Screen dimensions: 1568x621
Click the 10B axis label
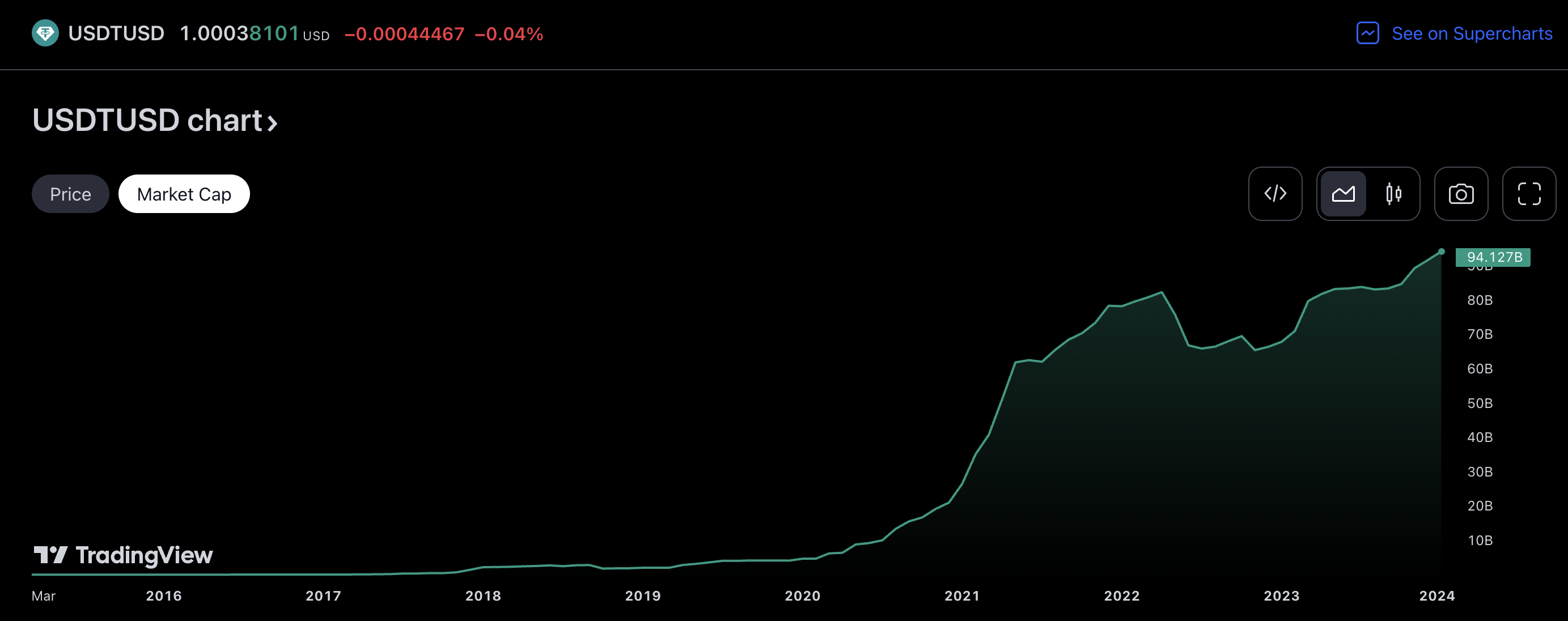[1480, 541]
